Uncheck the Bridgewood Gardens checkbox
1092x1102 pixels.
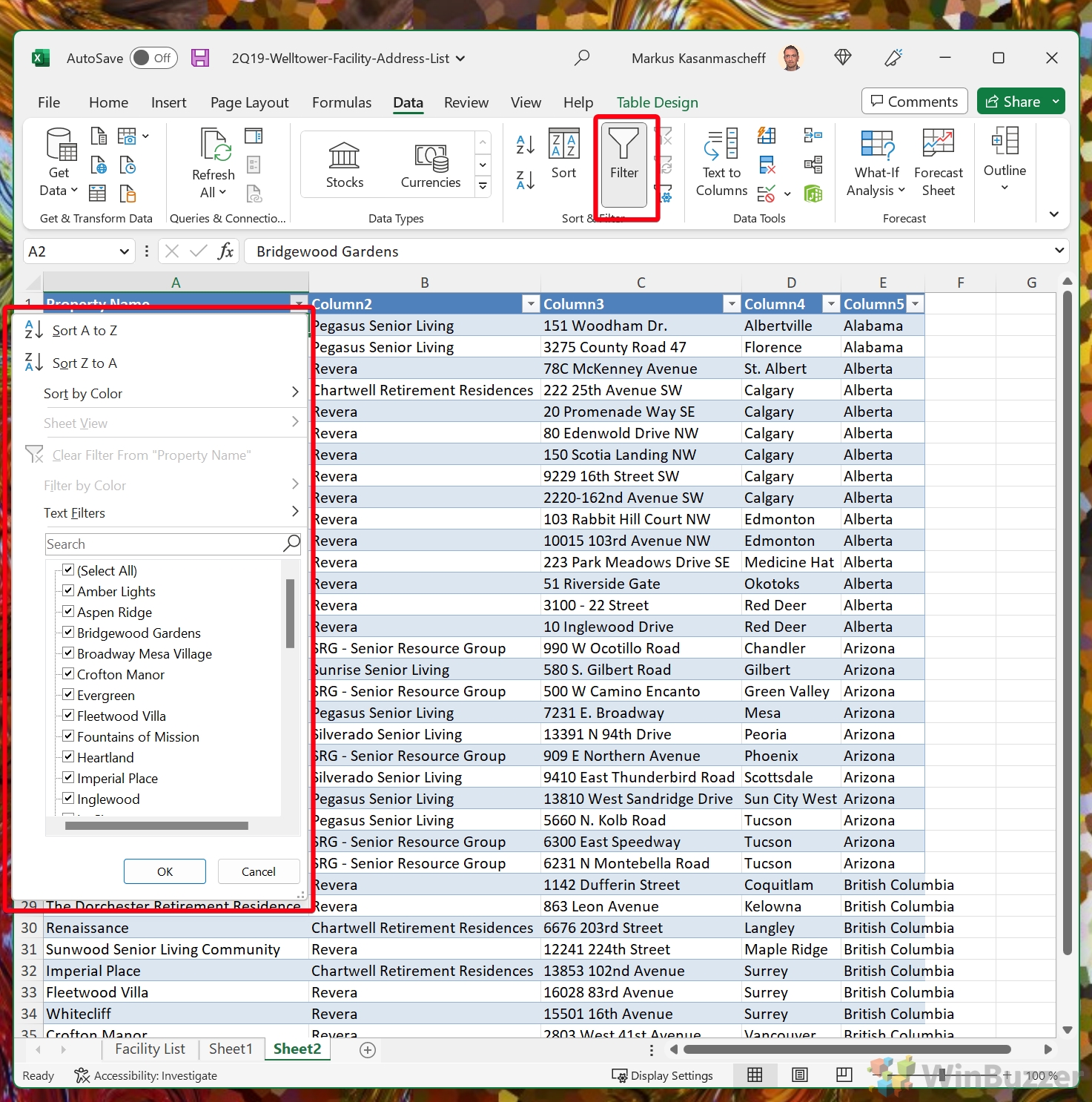pos(68,632)
